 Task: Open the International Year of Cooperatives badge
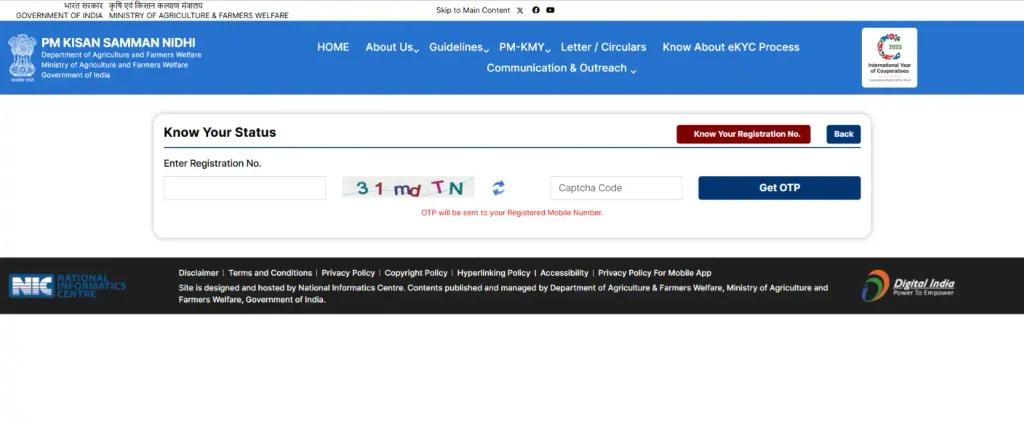click(x=889, y=57)
